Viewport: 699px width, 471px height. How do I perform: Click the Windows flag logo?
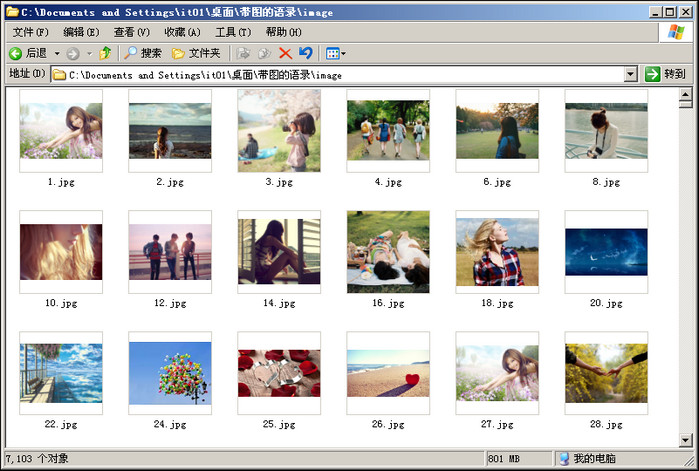[x=676, y=32]
